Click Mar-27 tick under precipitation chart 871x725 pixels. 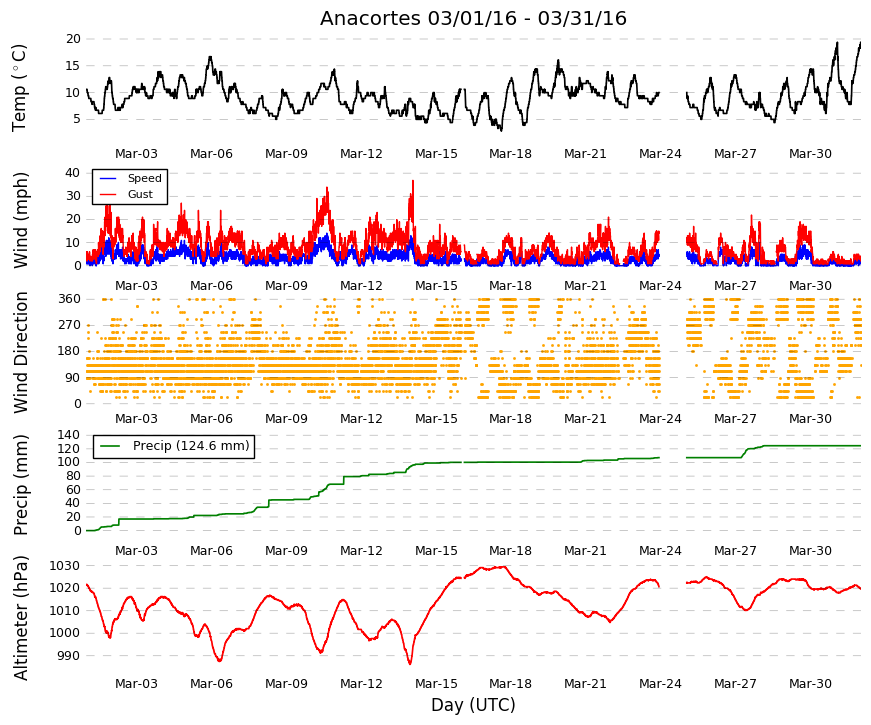pos(735,551)
